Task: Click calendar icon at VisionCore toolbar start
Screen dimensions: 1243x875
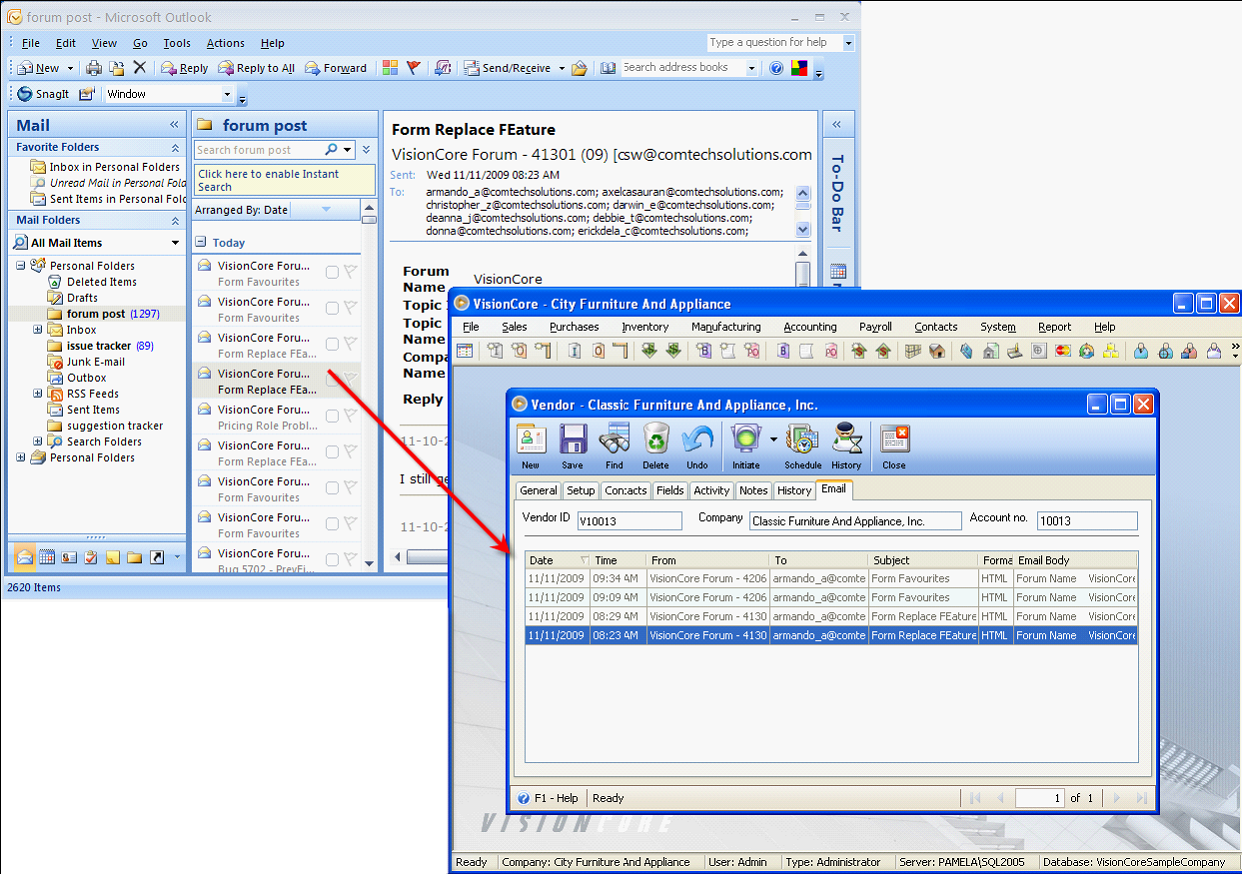Action: [x=464, y=351]
